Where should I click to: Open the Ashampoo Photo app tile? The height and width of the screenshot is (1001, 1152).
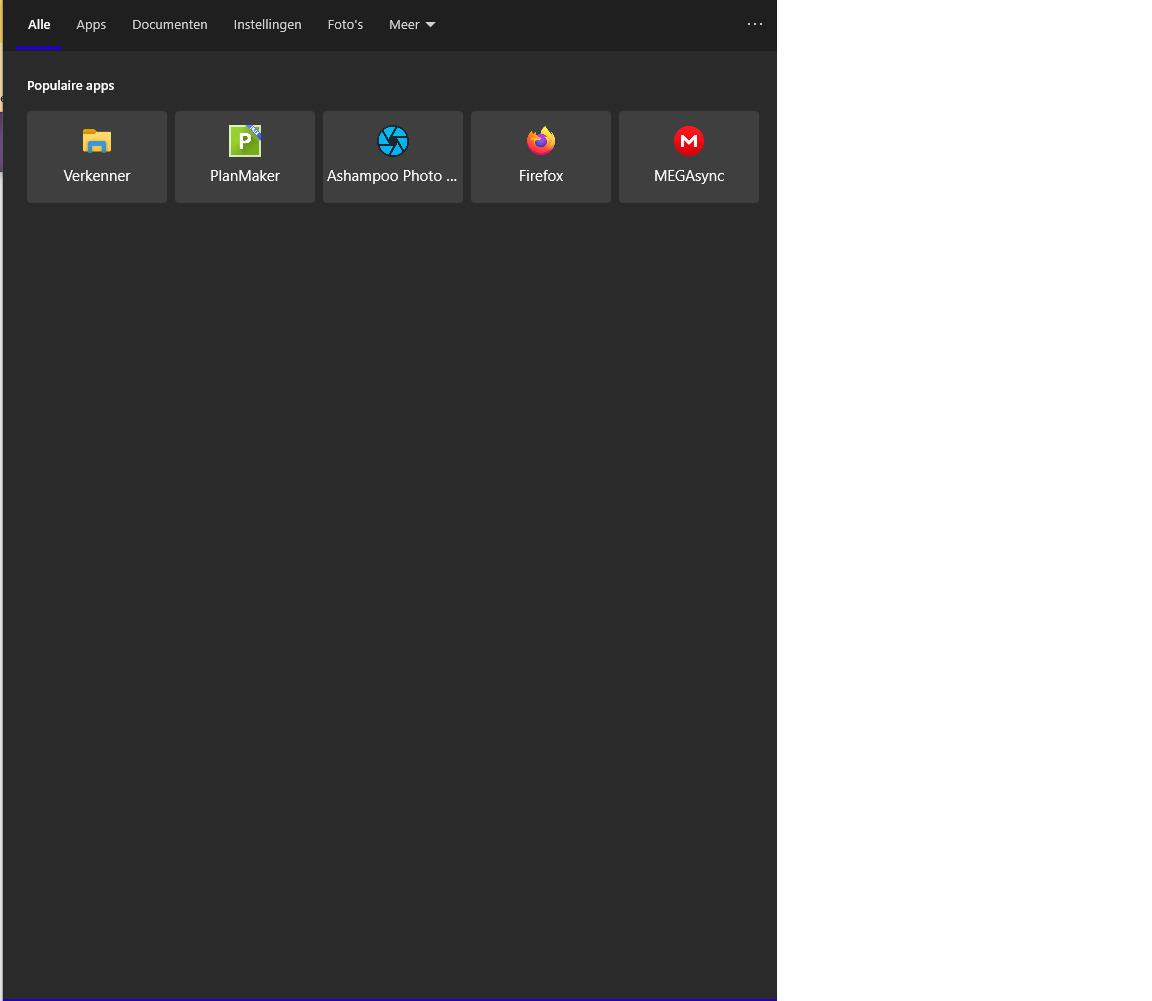click(393, 157)
